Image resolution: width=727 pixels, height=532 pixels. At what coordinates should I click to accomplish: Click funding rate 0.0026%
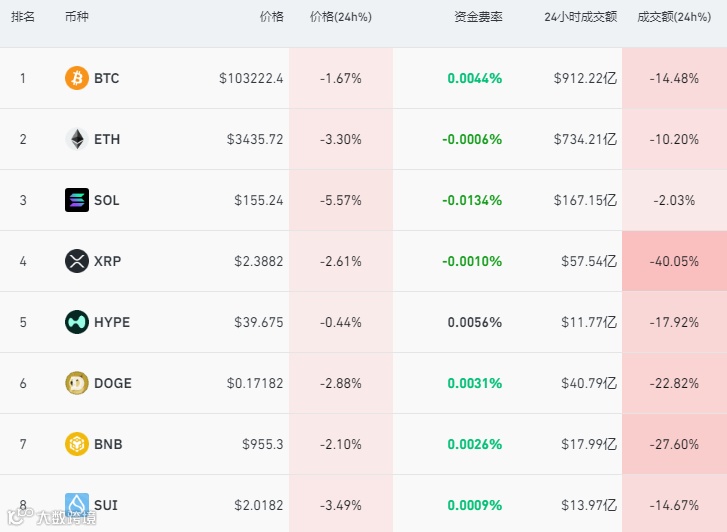pyautogui.click(x=475, y=444)
